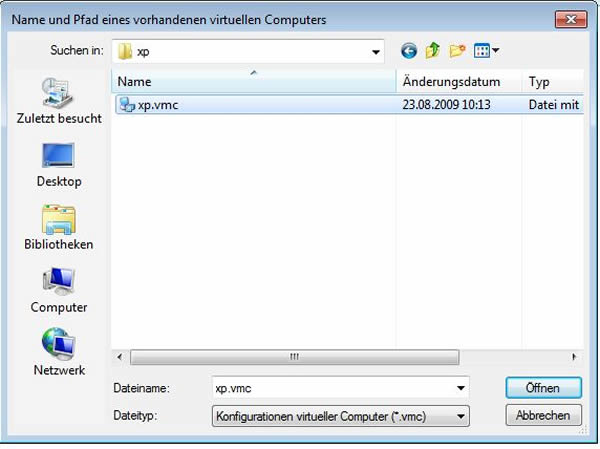This screenshot has width=600, height=449.
Task: Expand the Suchen in folder dropdown
Action: click(x=376, y=52)
